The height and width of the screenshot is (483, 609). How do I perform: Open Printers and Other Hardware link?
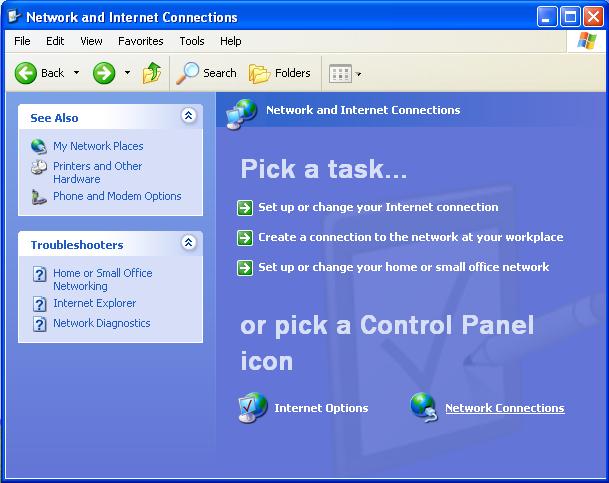tap(97, 173)
